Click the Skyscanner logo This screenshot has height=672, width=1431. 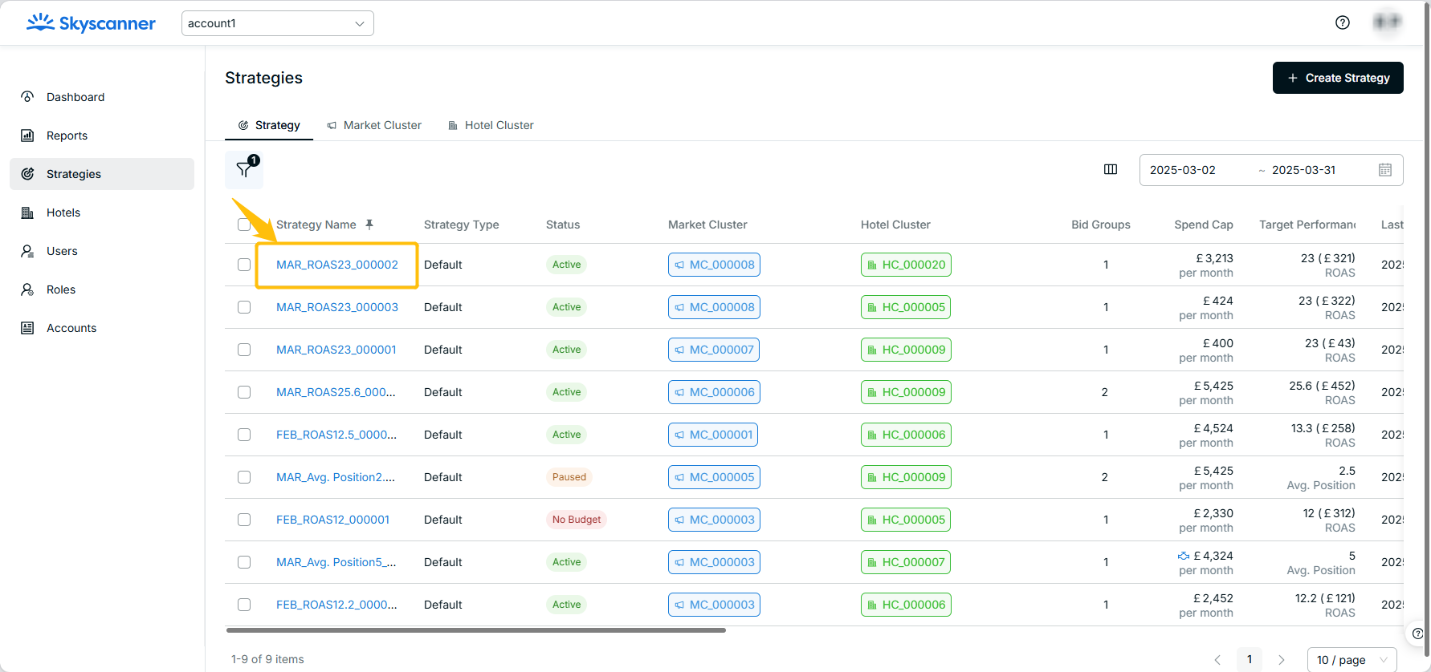[x=91, y=23]
